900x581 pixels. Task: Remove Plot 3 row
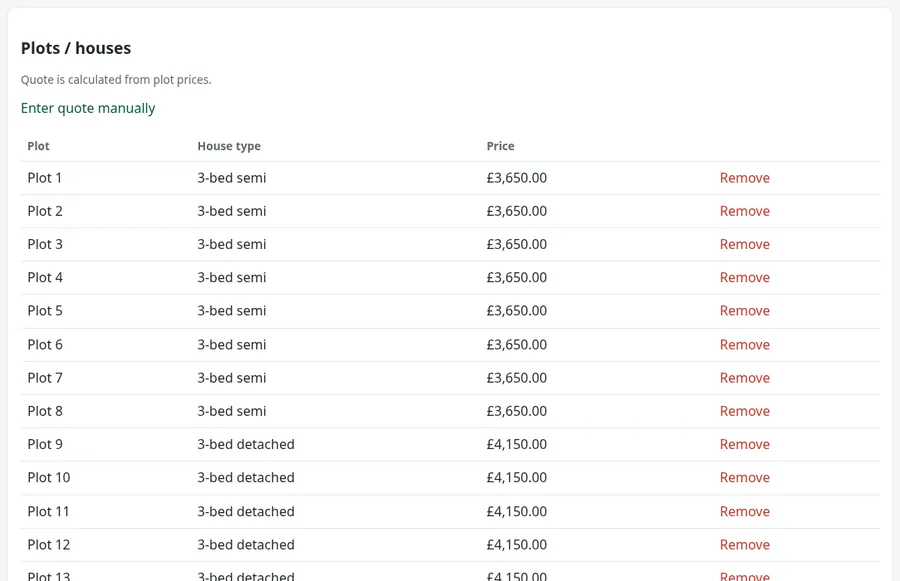coord(744,244)
